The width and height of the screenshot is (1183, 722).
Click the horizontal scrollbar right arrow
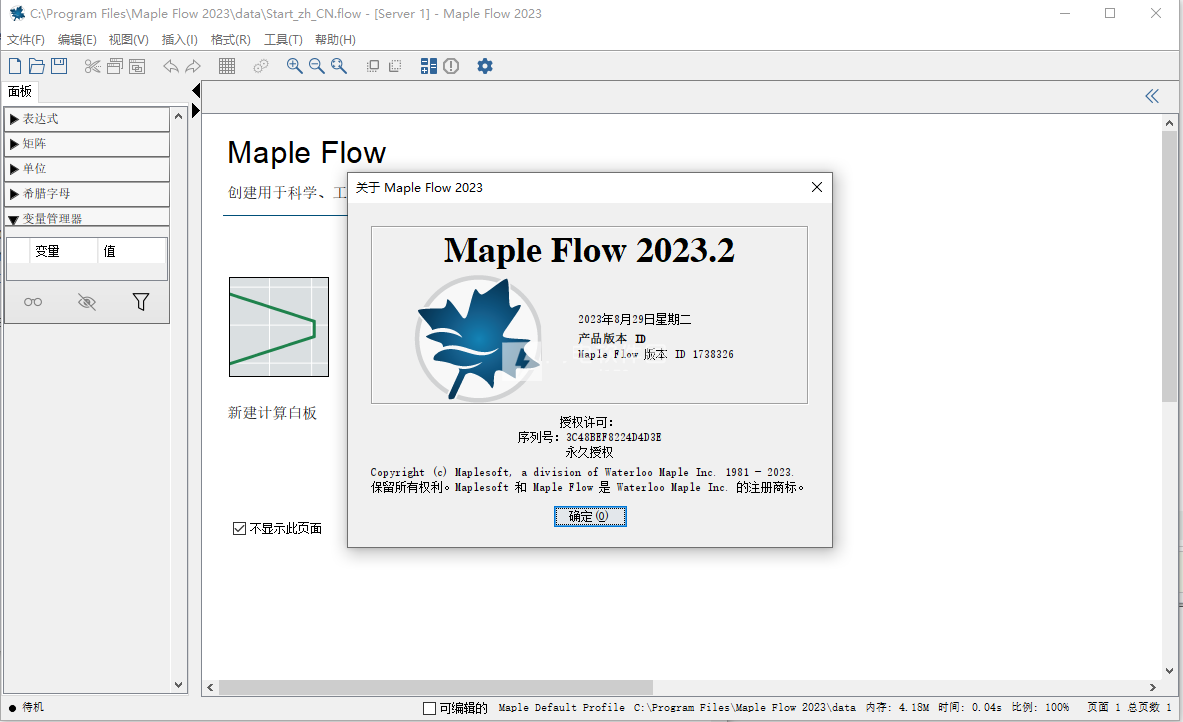point(1152,687)
